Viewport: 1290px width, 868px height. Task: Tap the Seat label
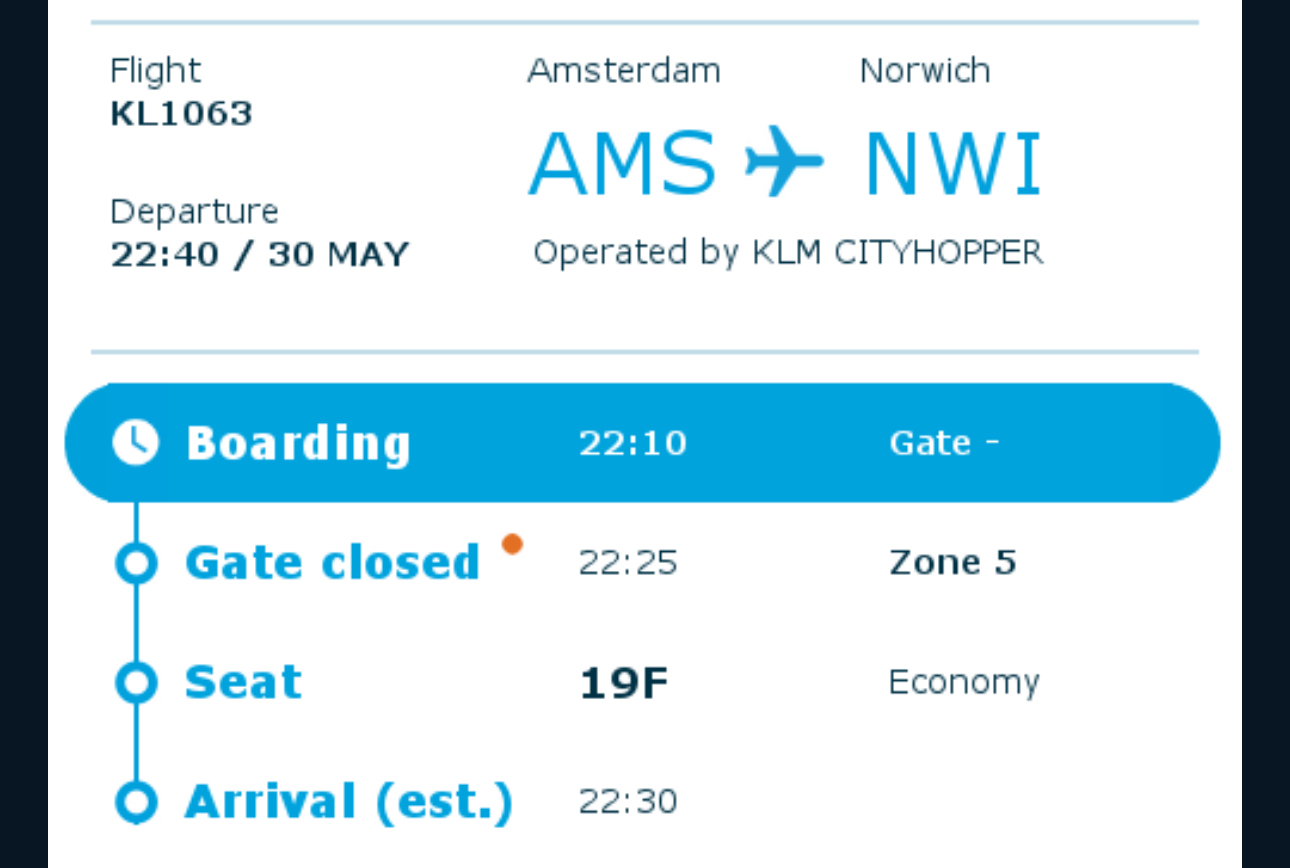point(243,682)
